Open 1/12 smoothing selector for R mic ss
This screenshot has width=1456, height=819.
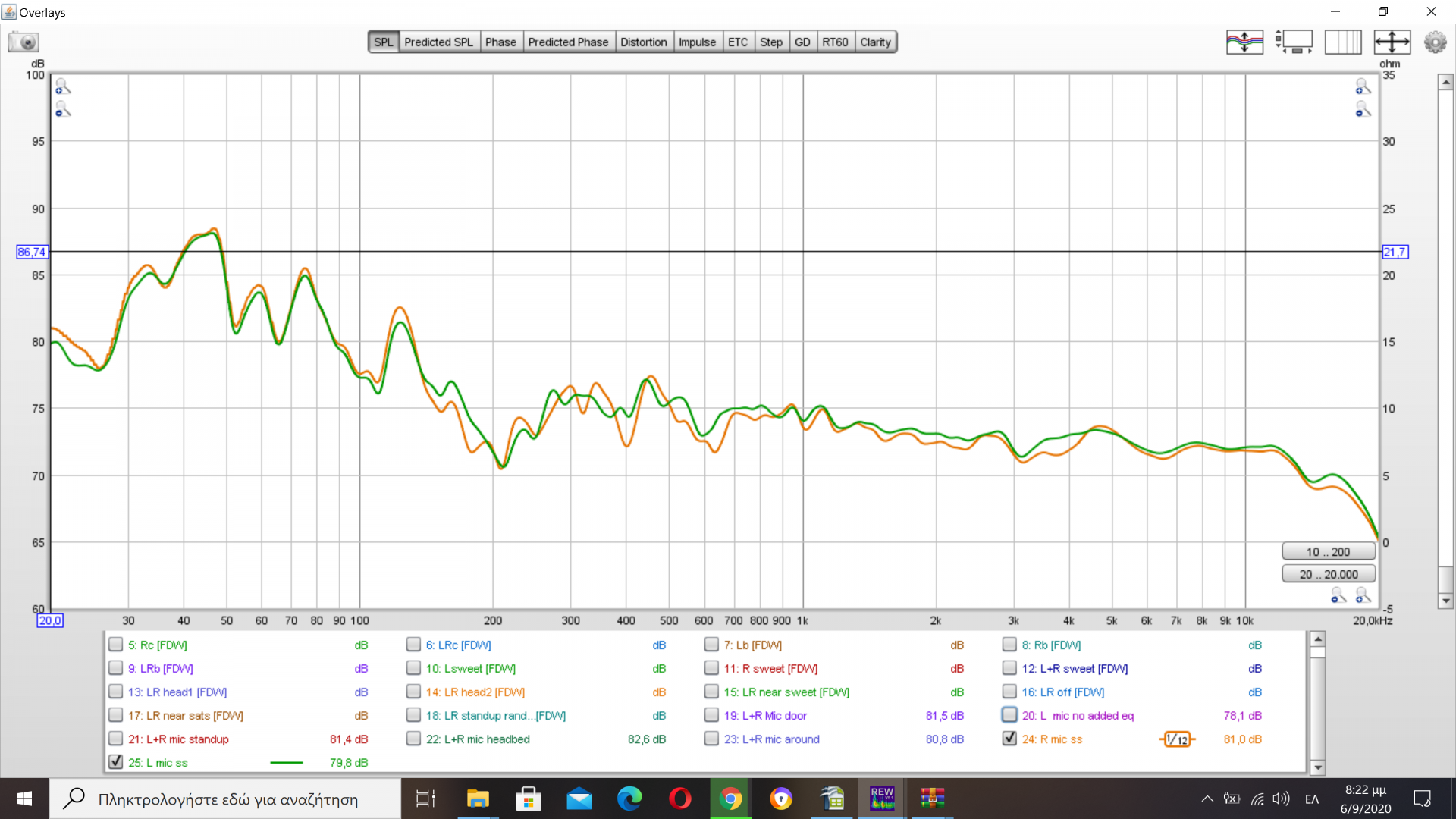click(1177, 739)
